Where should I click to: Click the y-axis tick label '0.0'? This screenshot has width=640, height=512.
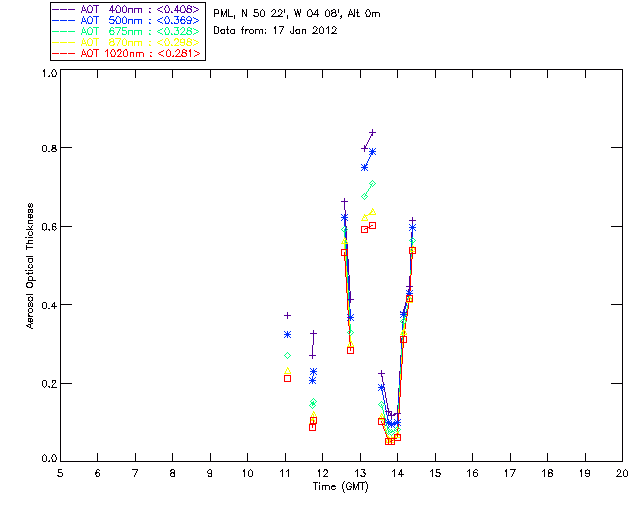pyautogui.click(x=49, y=459)
